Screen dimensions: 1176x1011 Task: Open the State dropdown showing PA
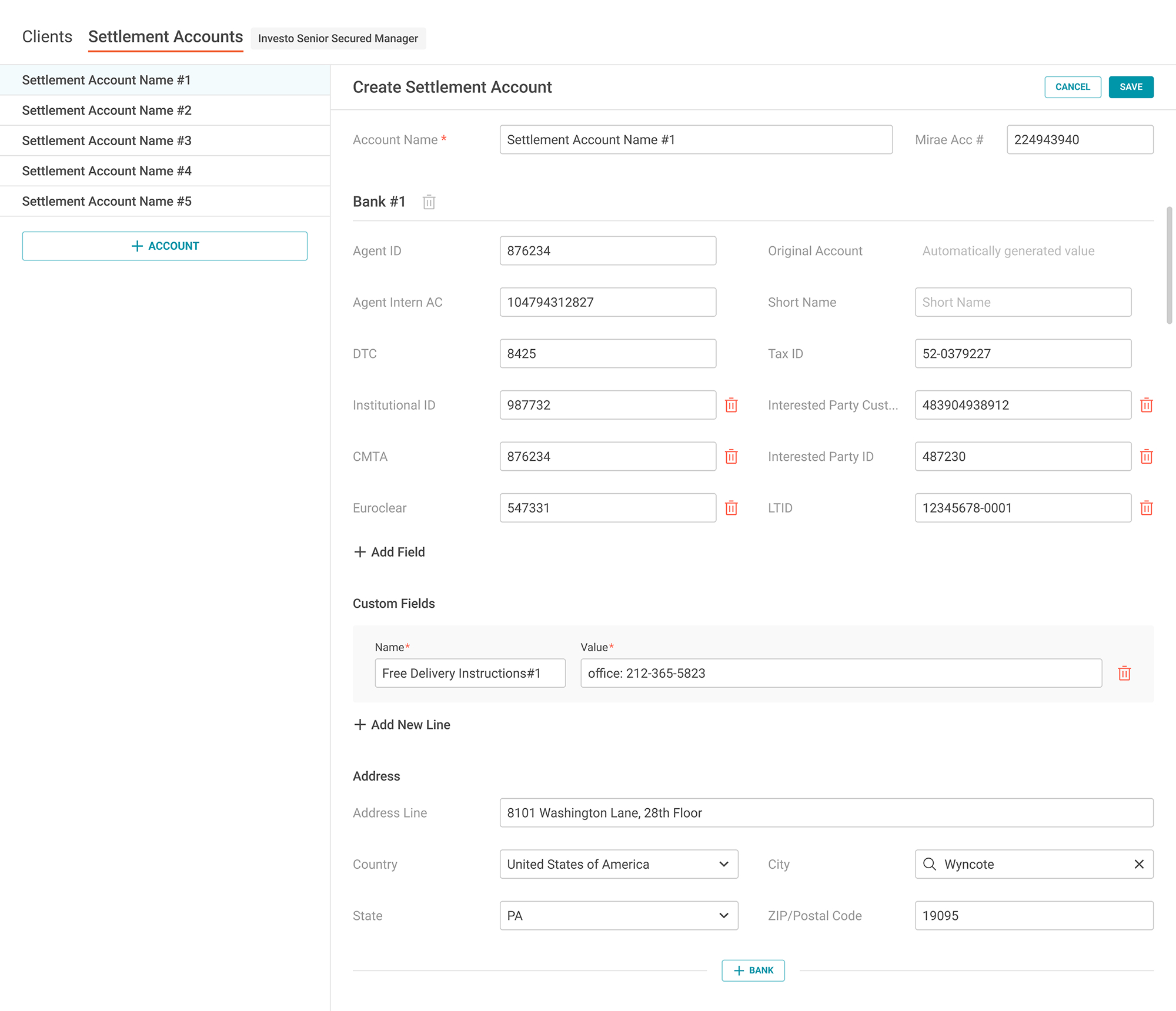(x=619, y=916)
